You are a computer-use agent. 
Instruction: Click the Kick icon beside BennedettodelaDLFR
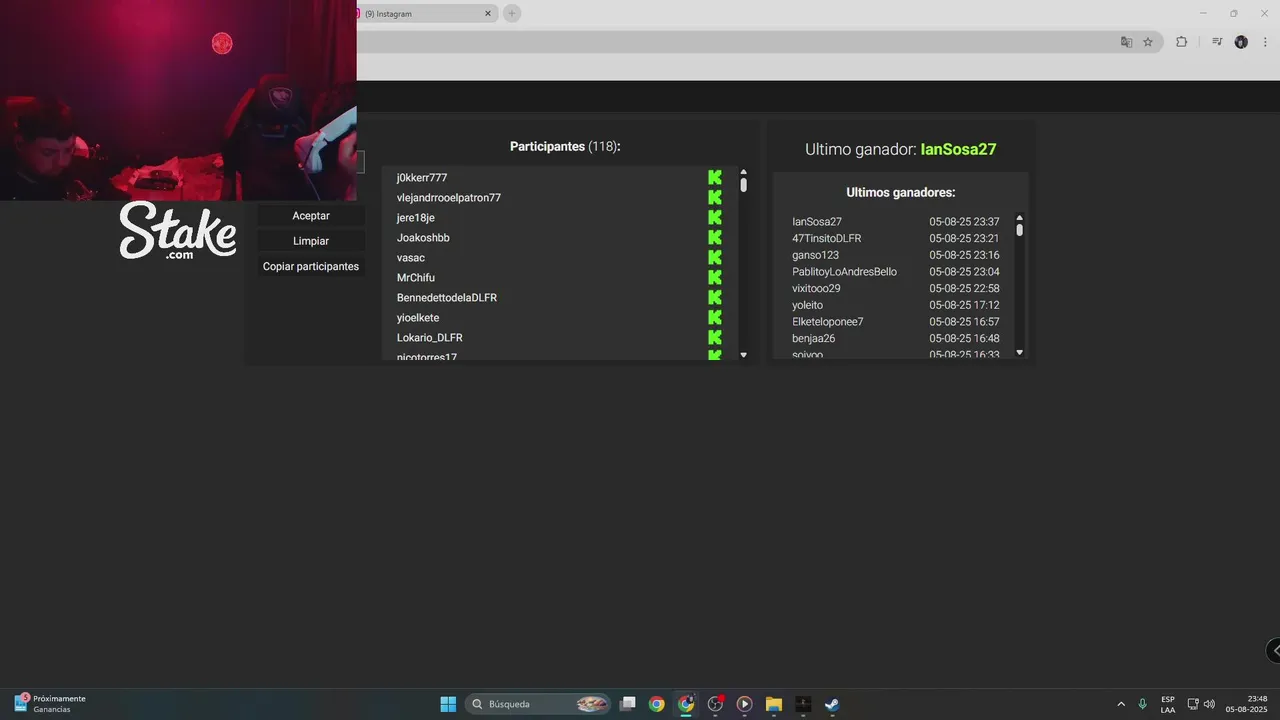click(x=715, y=297)
